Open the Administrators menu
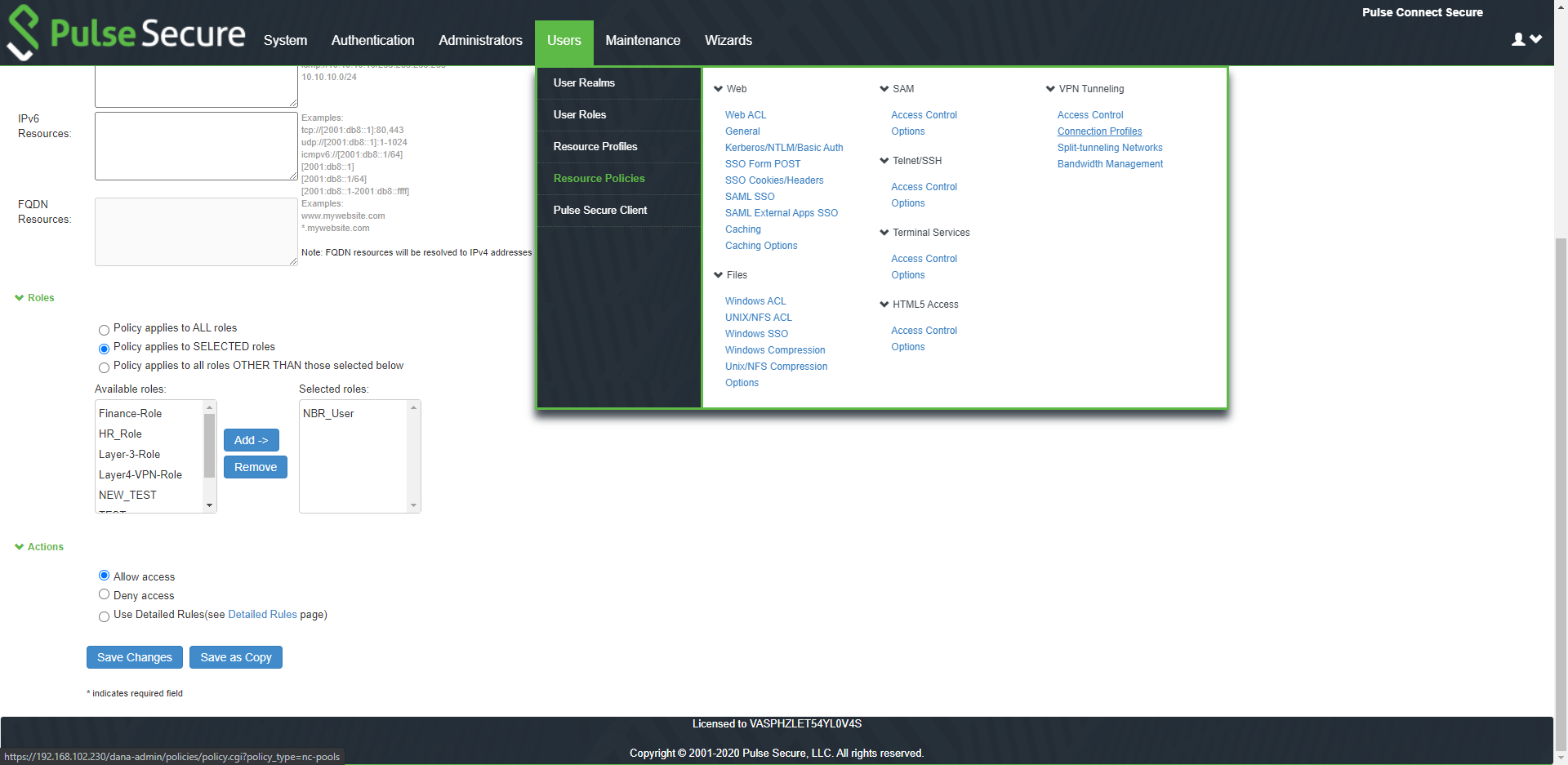 pos(480,40)
